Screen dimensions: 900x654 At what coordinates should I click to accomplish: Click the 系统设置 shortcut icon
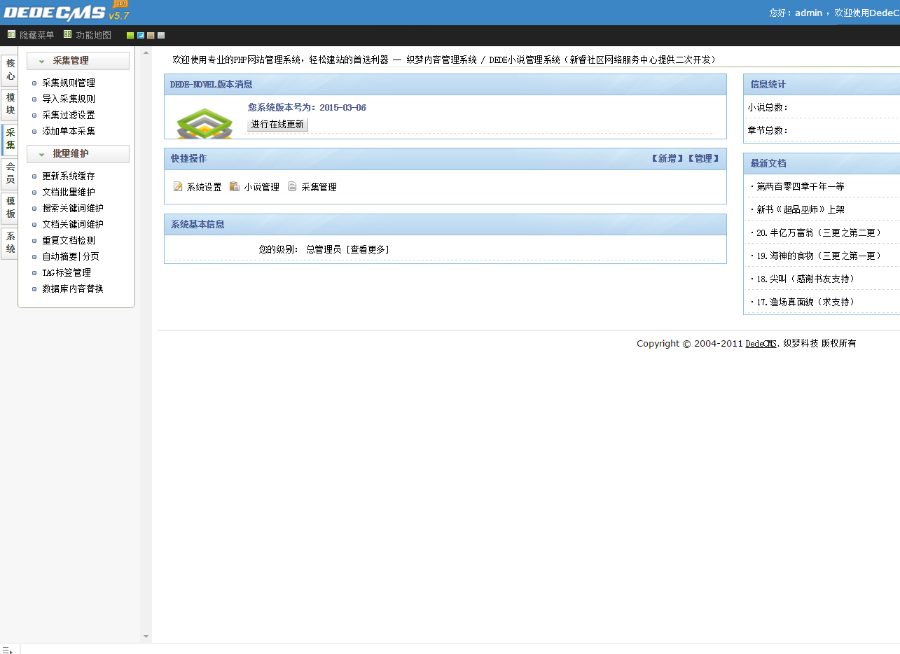click(178, 186)
